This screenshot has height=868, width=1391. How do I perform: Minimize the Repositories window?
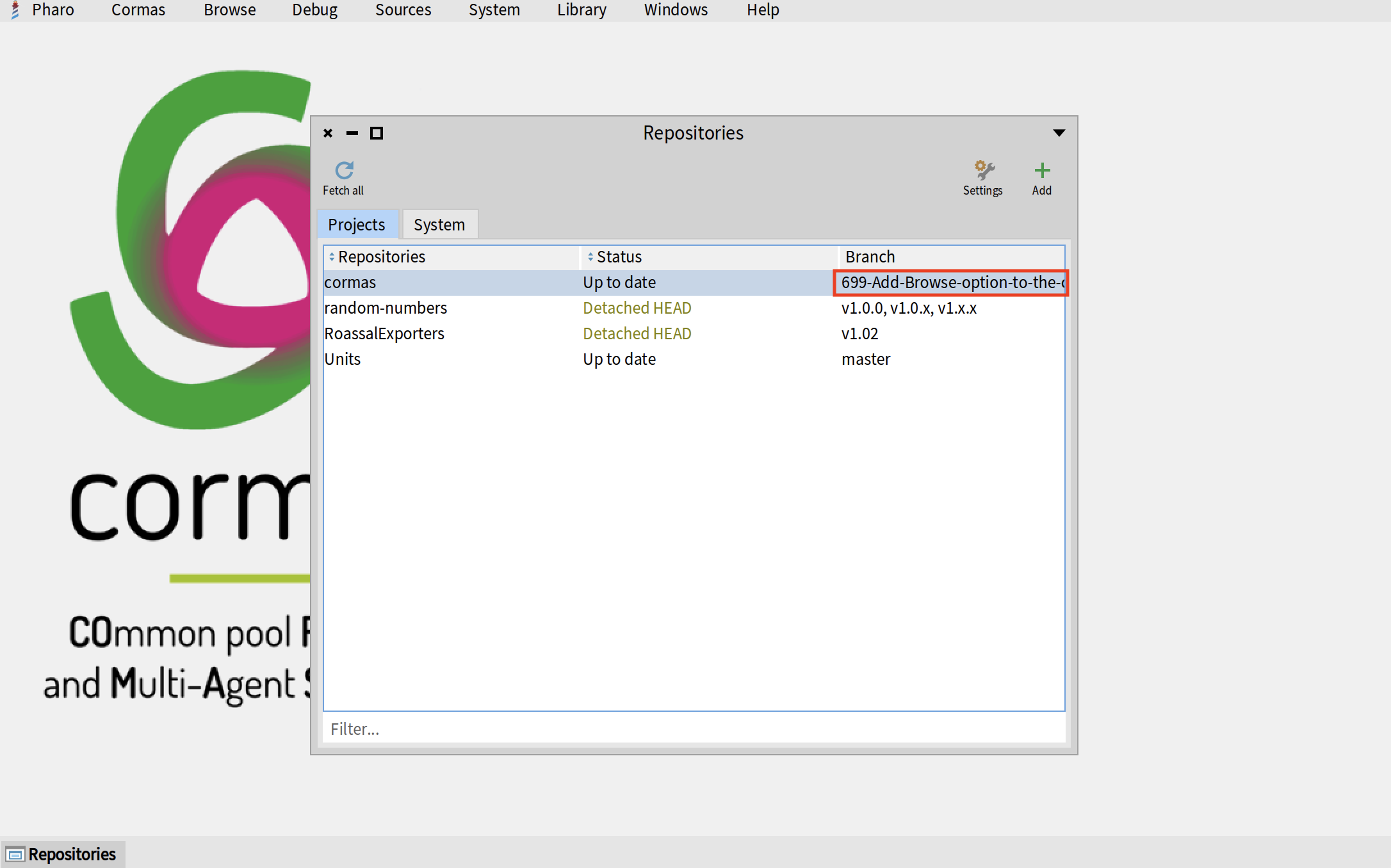tap(352, 133)
